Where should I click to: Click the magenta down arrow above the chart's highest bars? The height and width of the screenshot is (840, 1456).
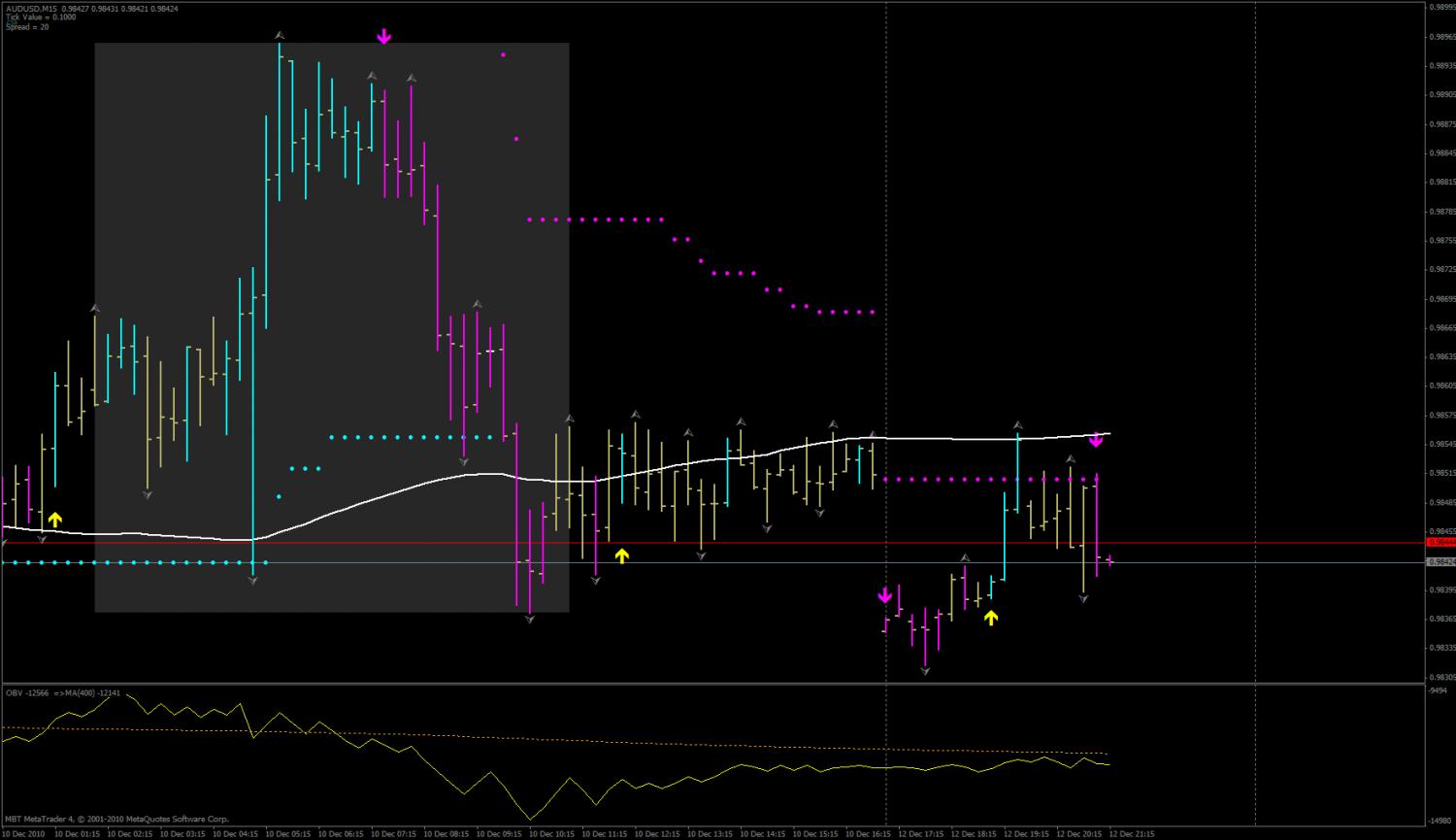click(x=383, y=37)
